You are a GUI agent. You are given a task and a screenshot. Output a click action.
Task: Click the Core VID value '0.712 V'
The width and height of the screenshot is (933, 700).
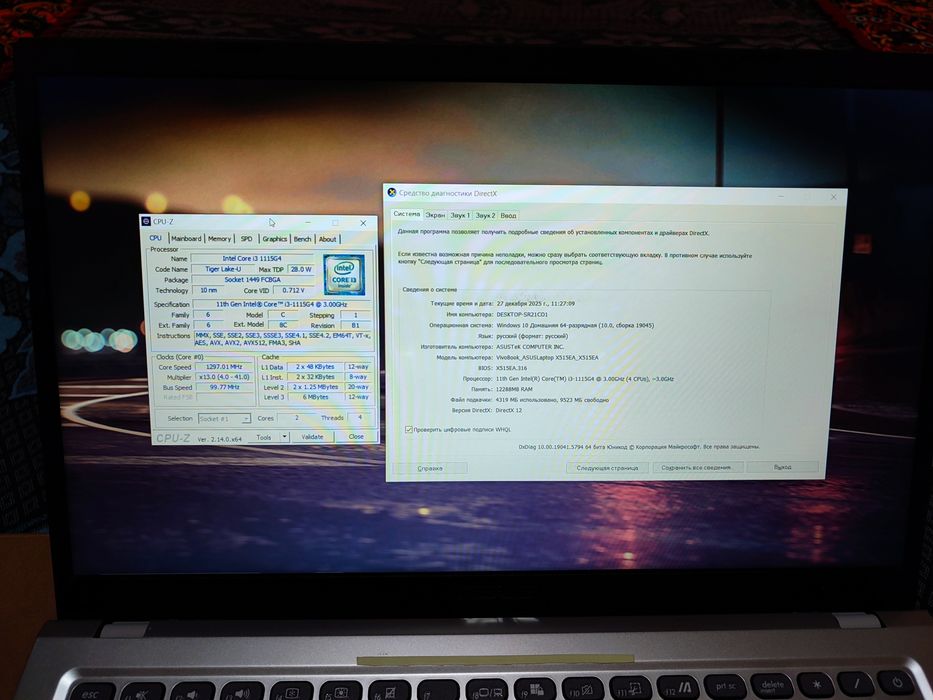[293, 290]
